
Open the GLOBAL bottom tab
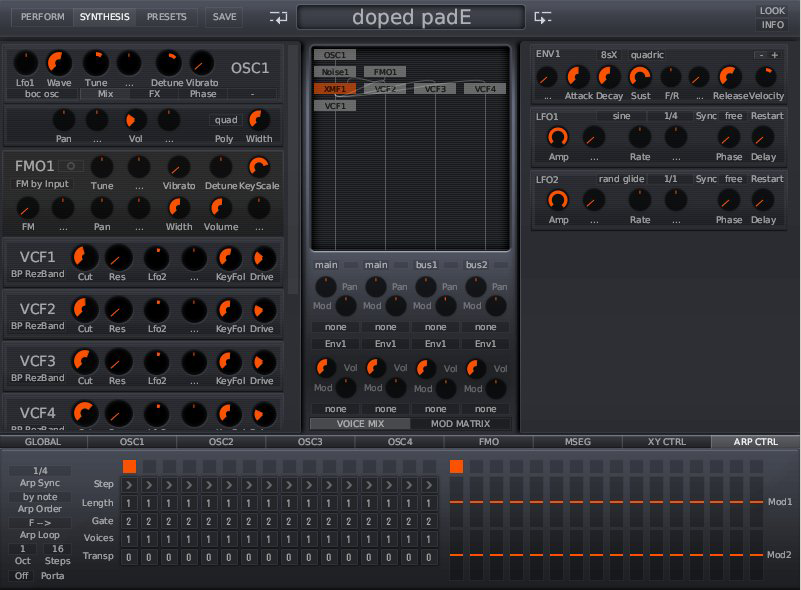tap(43, 442)
